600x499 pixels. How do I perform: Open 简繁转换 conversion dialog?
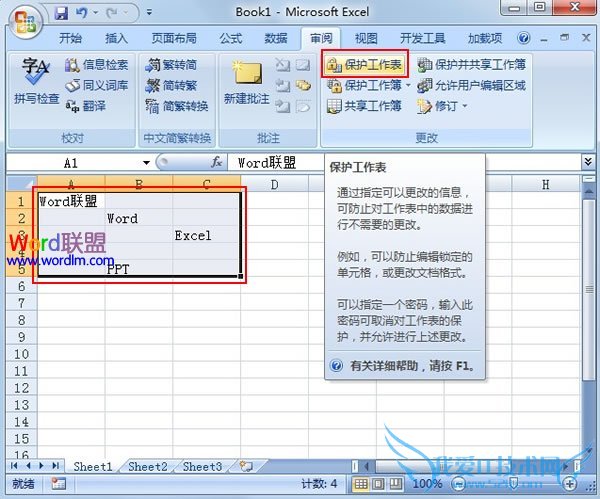click(x=177, y=106)
